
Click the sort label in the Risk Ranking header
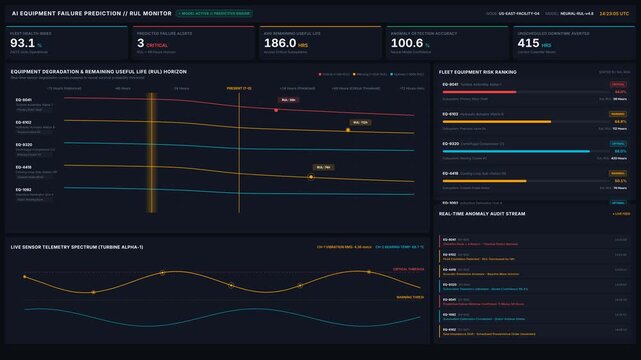point(614,72)
